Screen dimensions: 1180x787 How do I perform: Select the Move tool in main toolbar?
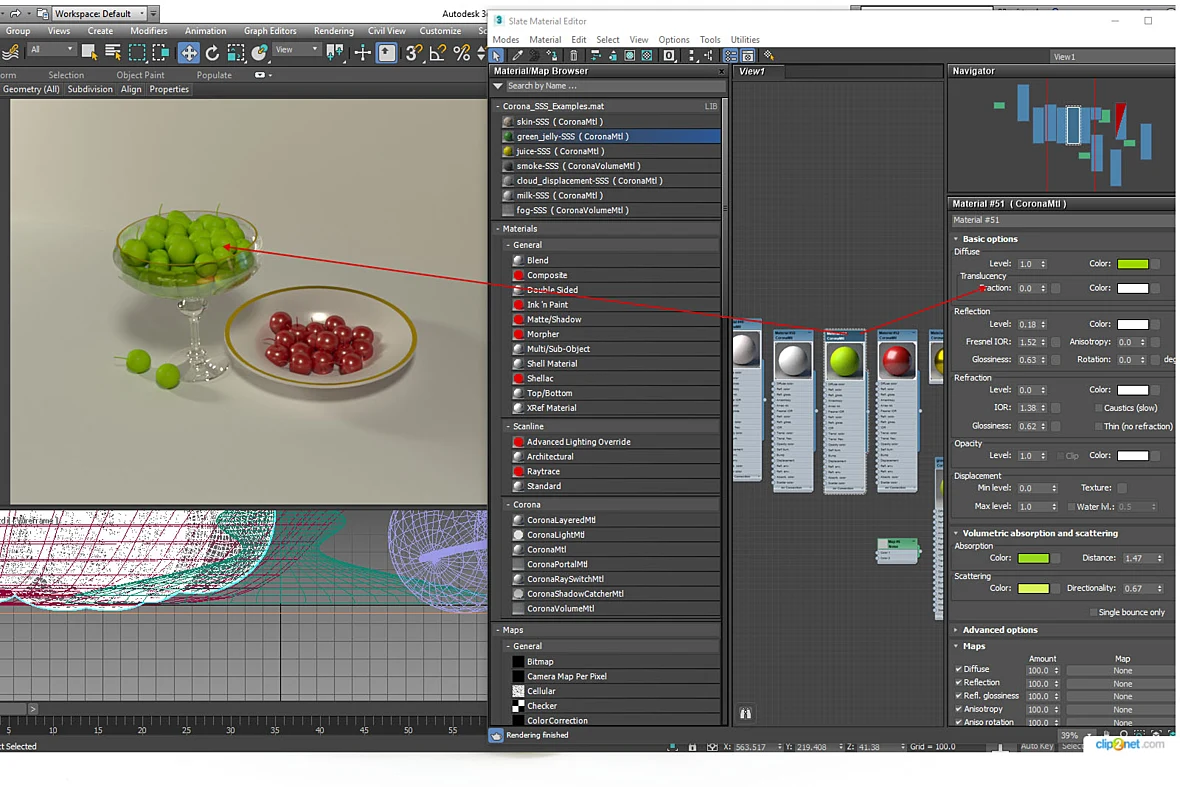coord(188,53)
